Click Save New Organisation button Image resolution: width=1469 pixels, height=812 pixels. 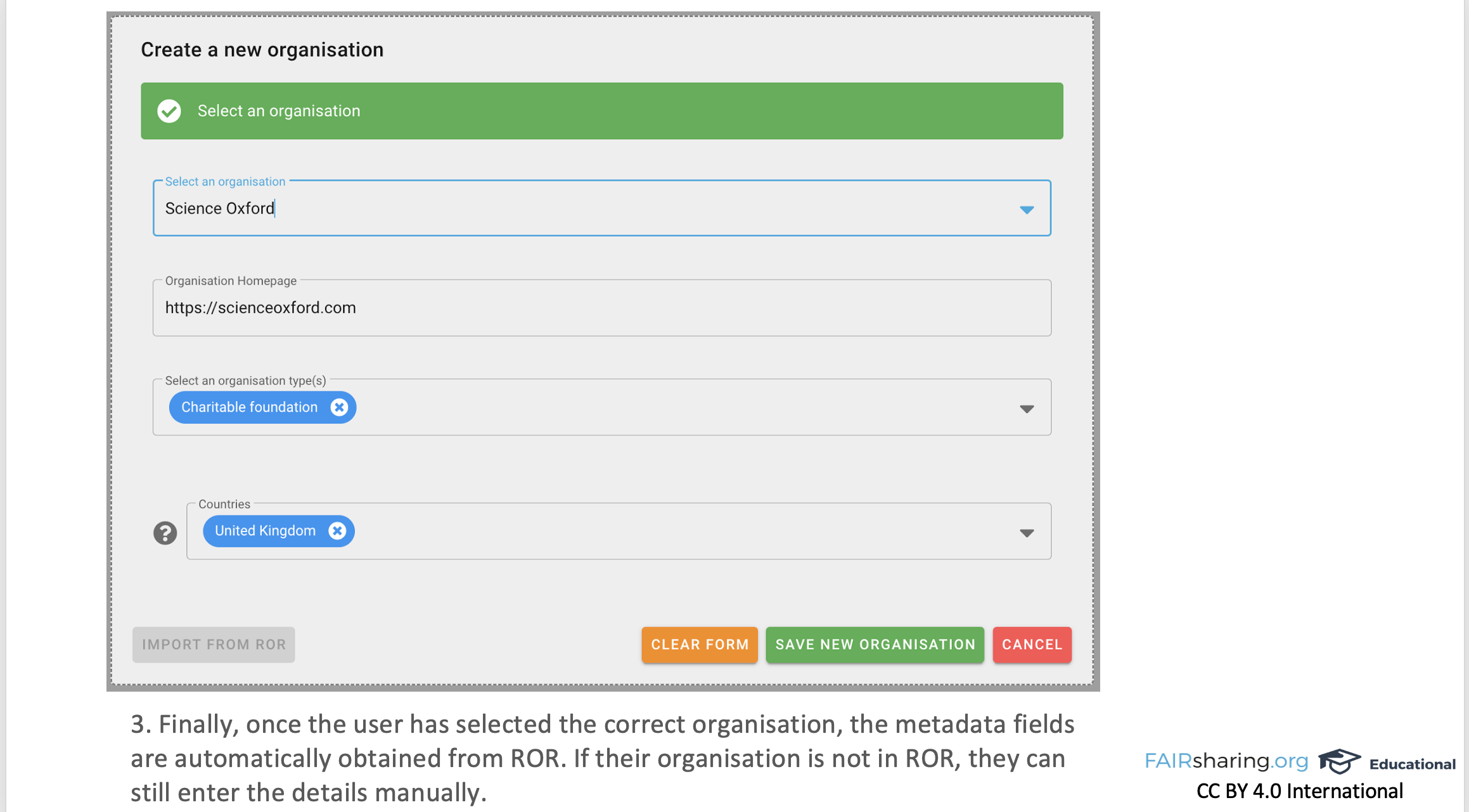click(875, 645)
